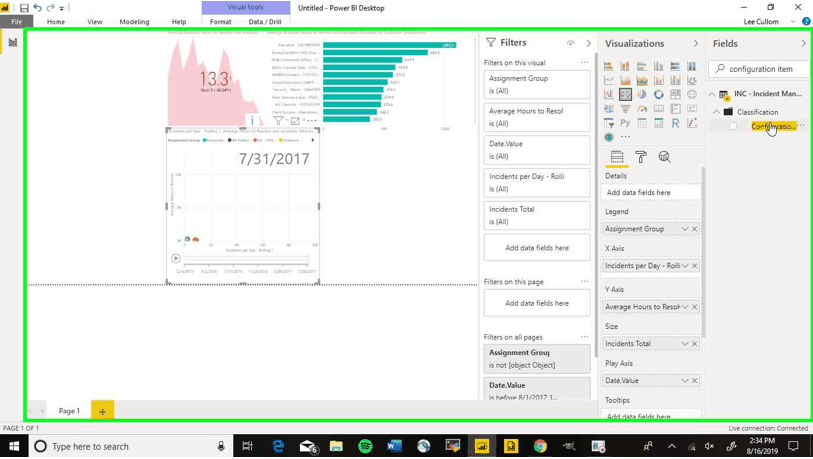
Task: Select the Gauge visualization
Action: tap(642, 109)
